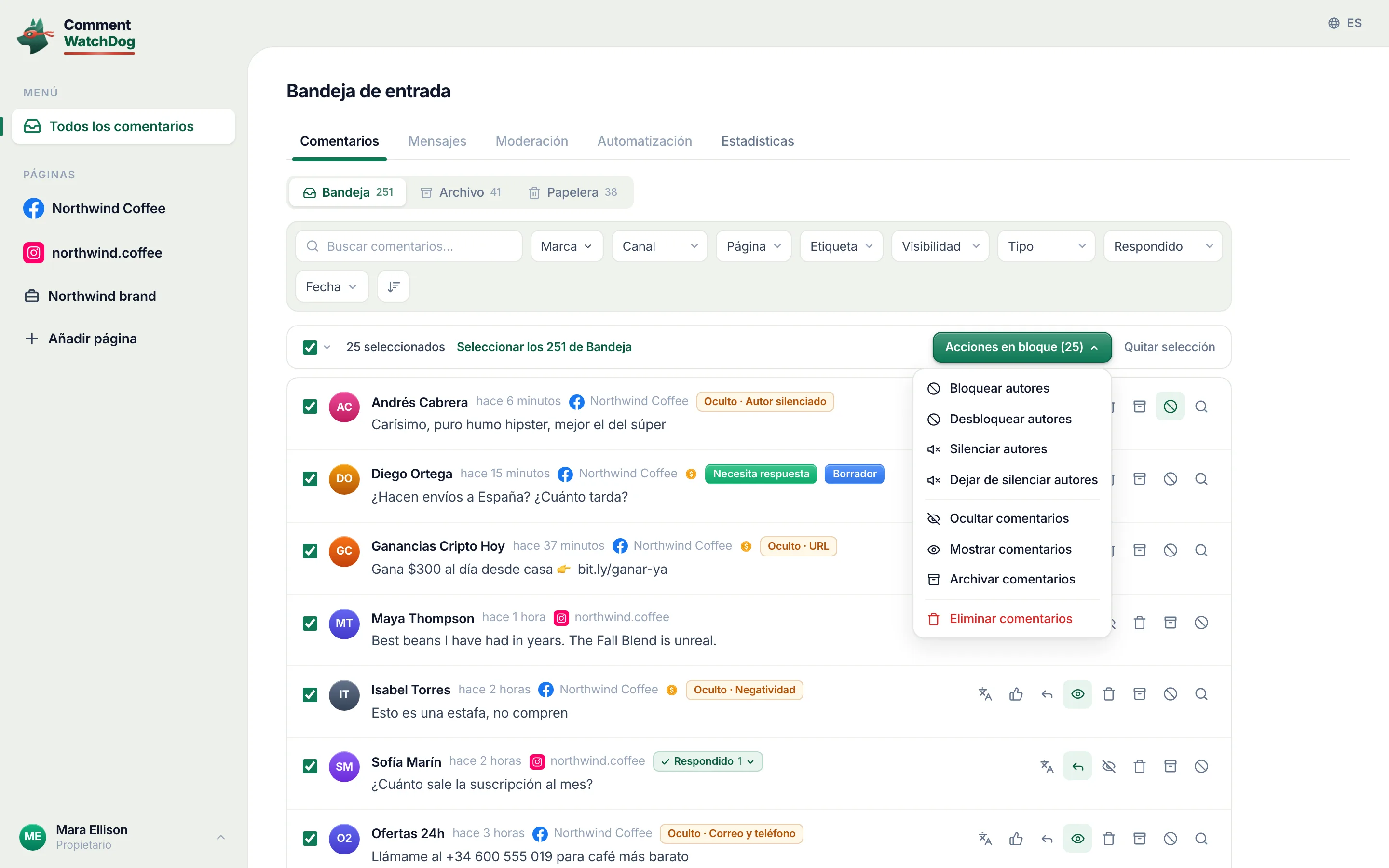
Task: Archive Ganancias Cripto Hoy comment
Action: point(1139,551)
